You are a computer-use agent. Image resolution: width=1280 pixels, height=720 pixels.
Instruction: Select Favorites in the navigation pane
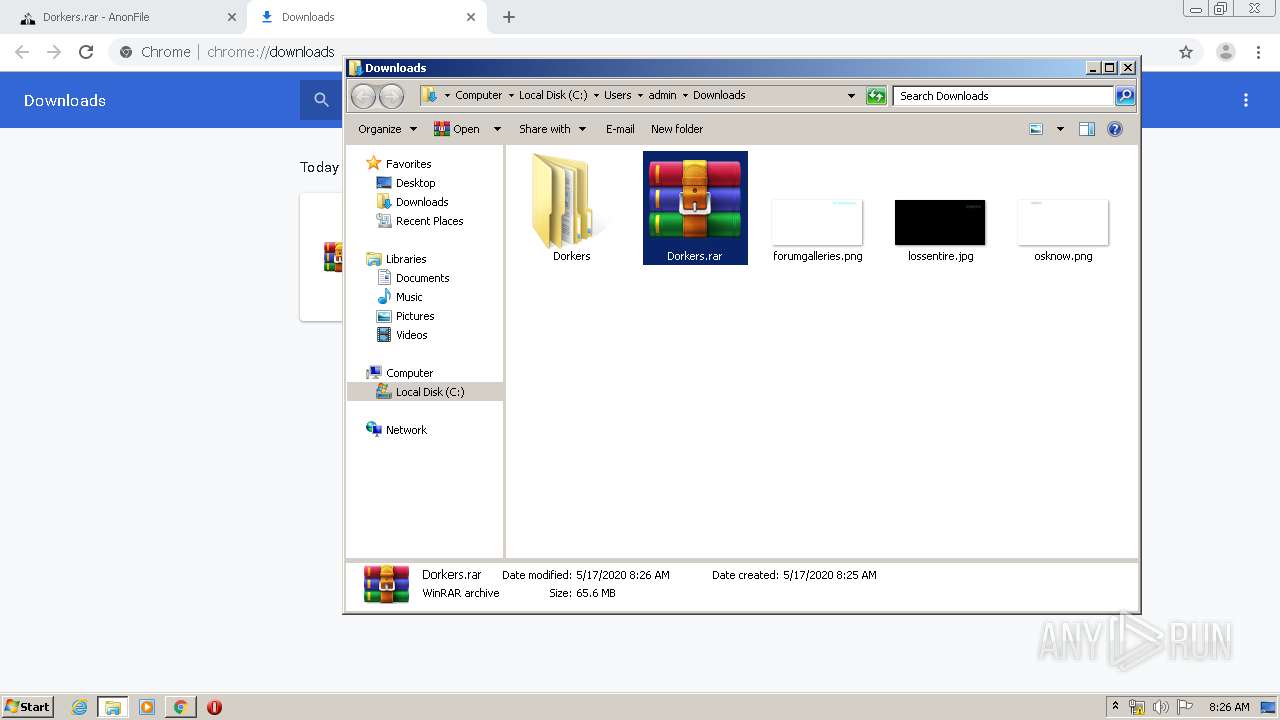click(399, 164)
